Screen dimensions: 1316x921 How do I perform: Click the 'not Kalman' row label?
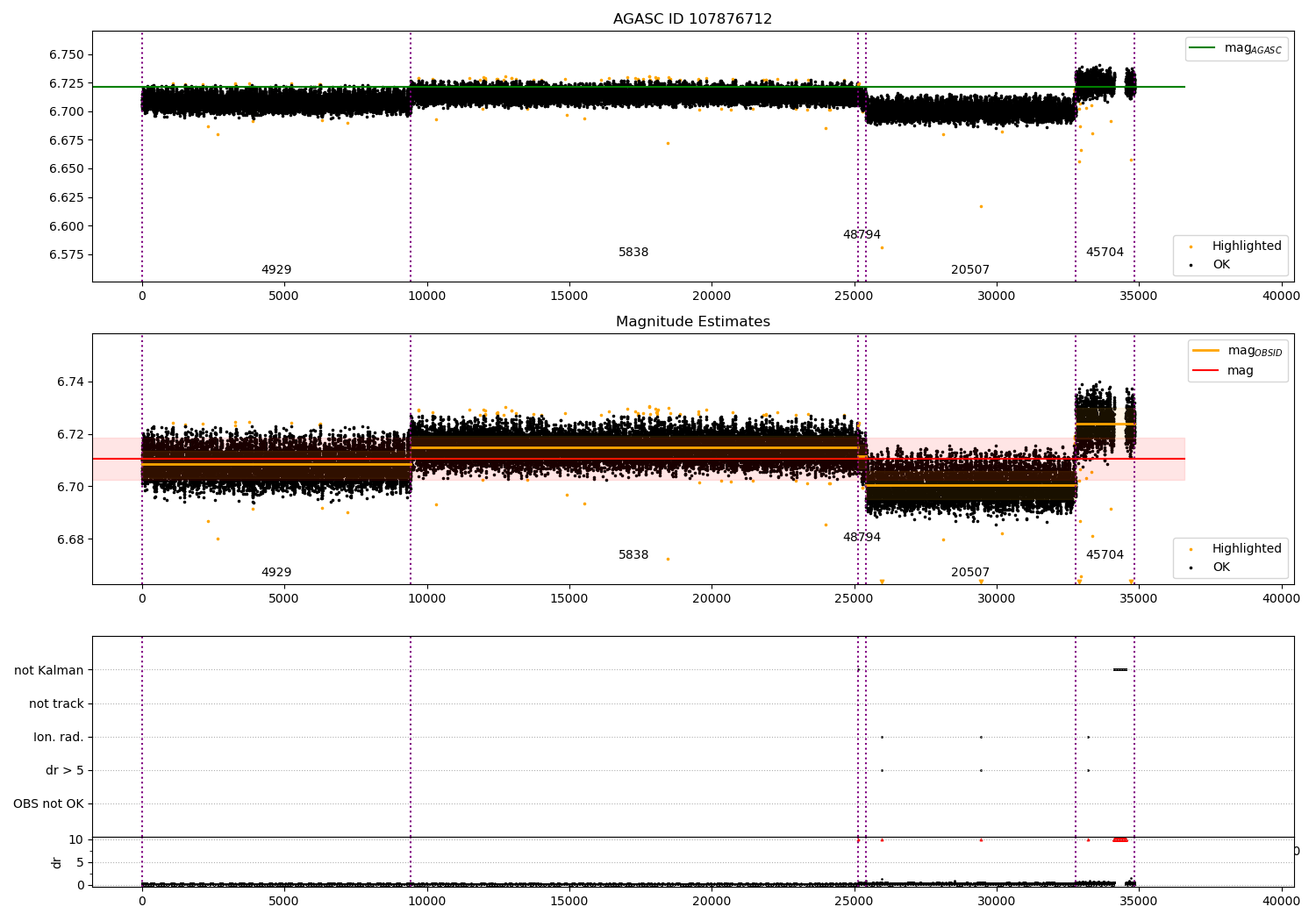pos(49,670)
